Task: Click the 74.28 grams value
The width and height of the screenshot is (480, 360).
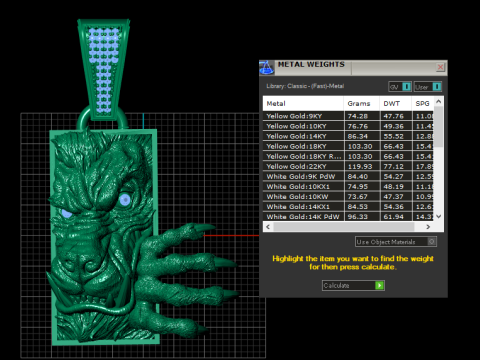Action: point(358,116)
